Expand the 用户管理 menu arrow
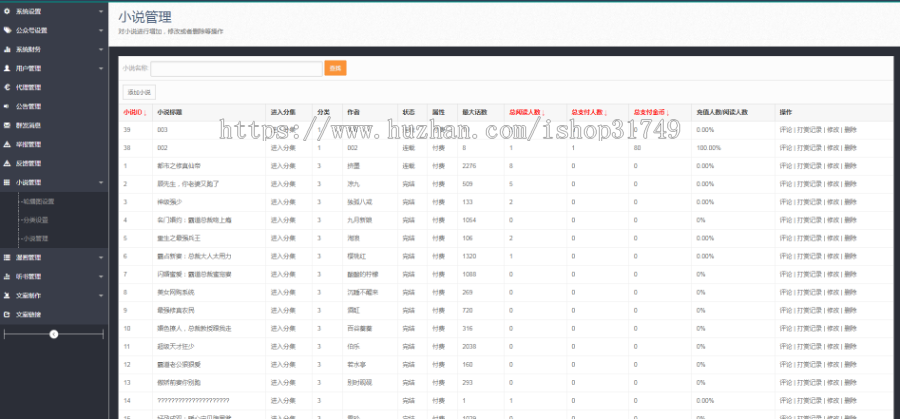Viewport: 900px width, 419px height. point(101,68)
